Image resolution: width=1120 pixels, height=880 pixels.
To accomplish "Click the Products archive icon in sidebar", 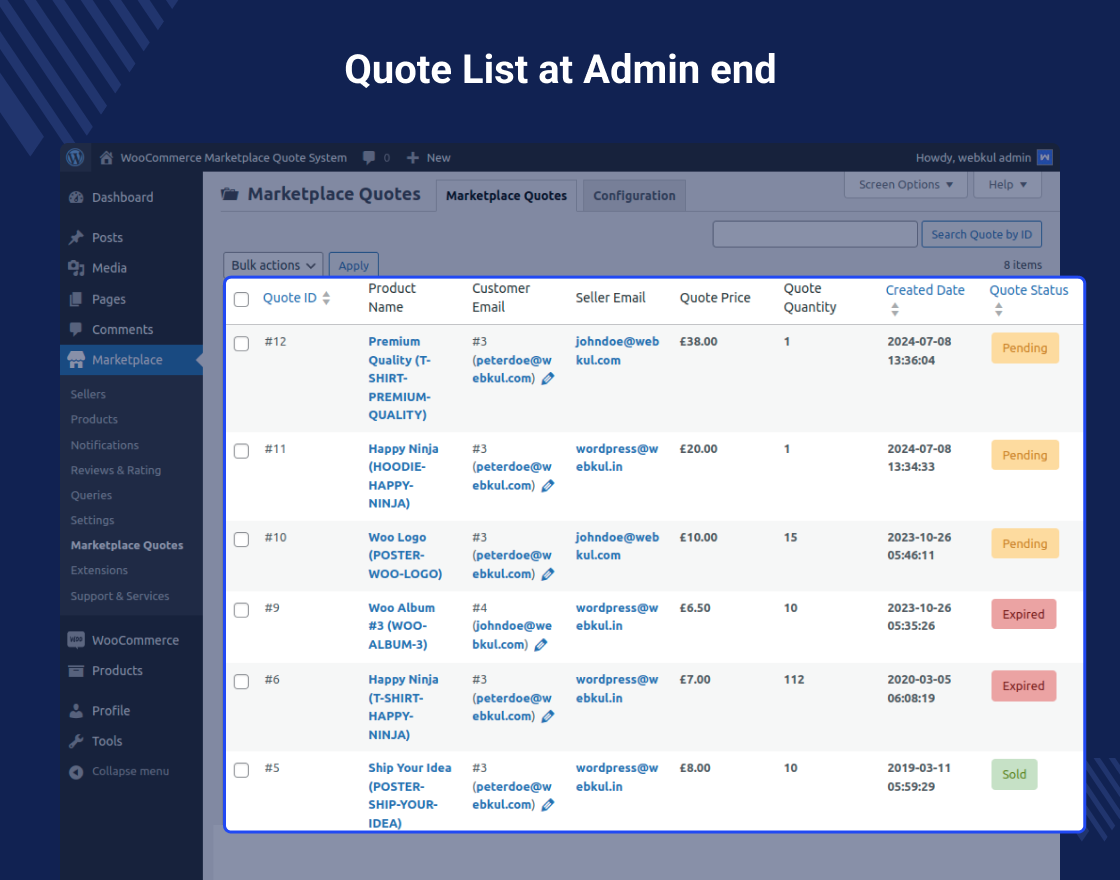I will point(76,671).
